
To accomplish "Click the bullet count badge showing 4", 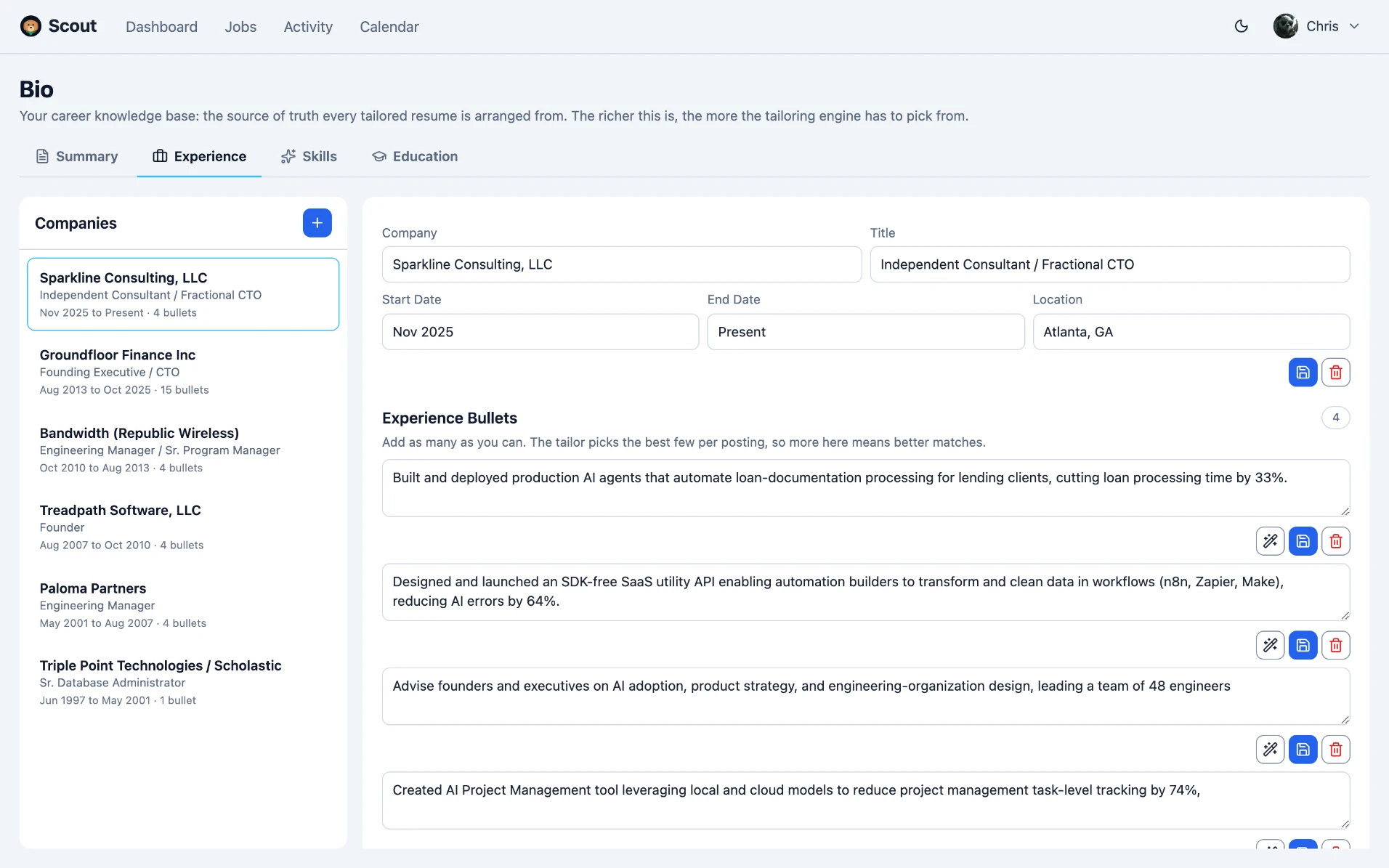I will pyautogui.click(x=1335, y=418).
